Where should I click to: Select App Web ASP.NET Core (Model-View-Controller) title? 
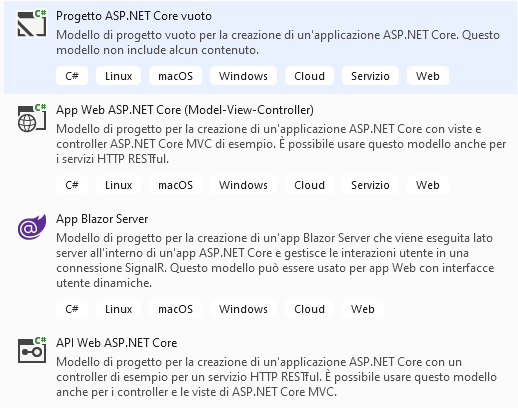click(x=185, y=110)
